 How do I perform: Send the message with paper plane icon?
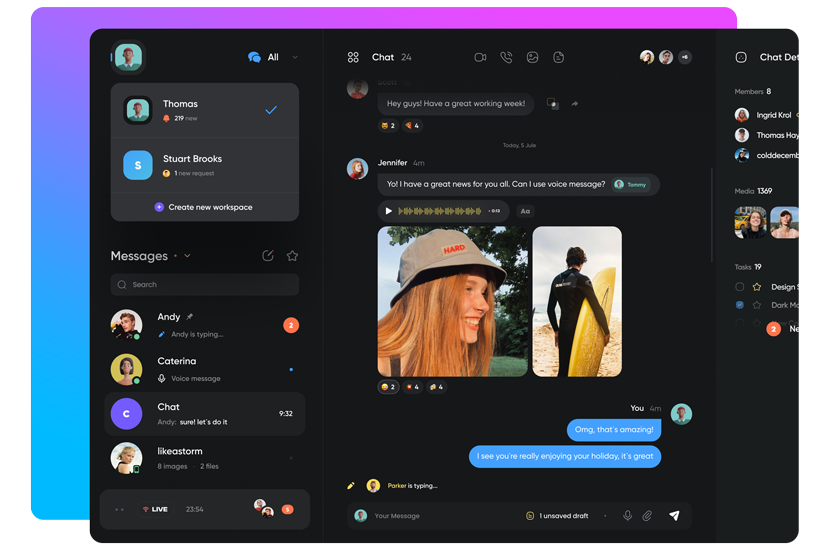[x=674, y=515]
